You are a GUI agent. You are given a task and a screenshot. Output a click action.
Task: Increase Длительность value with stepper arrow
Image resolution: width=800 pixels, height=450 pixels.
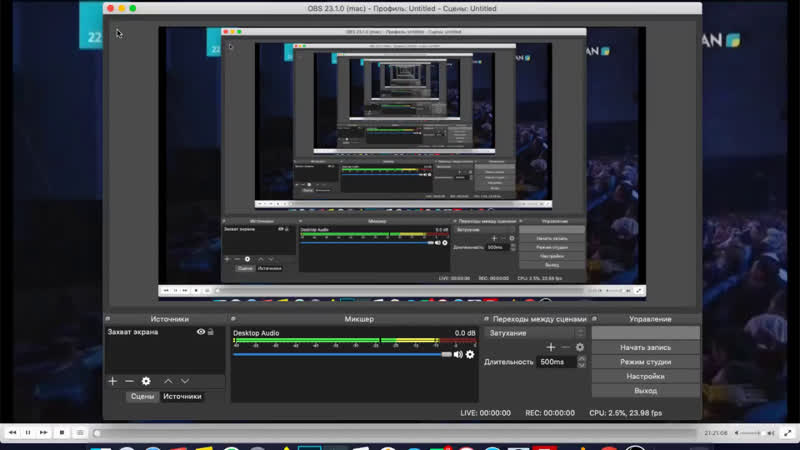(x=581, y=359)
